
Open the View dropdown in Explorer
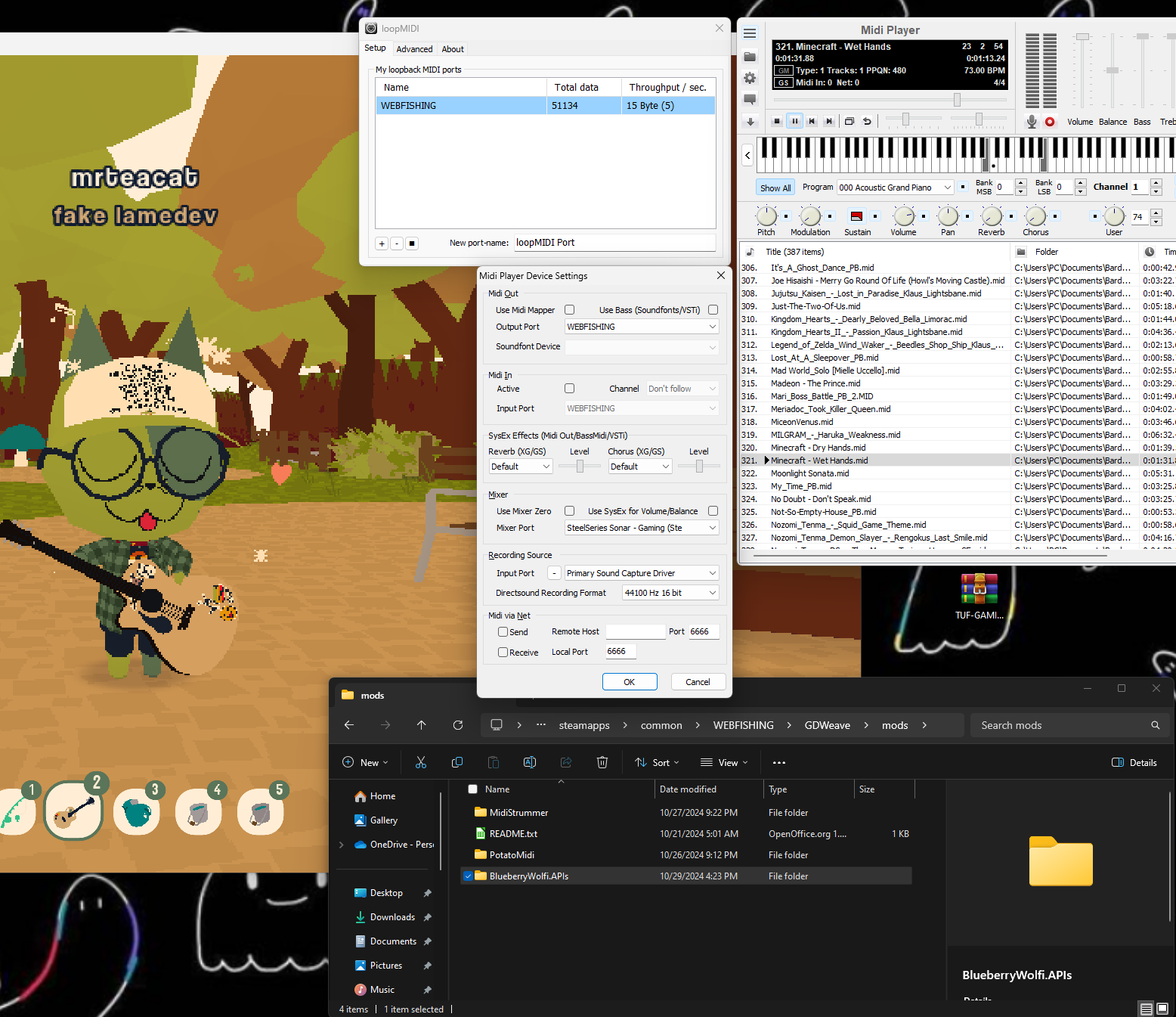tap(724, 762)
